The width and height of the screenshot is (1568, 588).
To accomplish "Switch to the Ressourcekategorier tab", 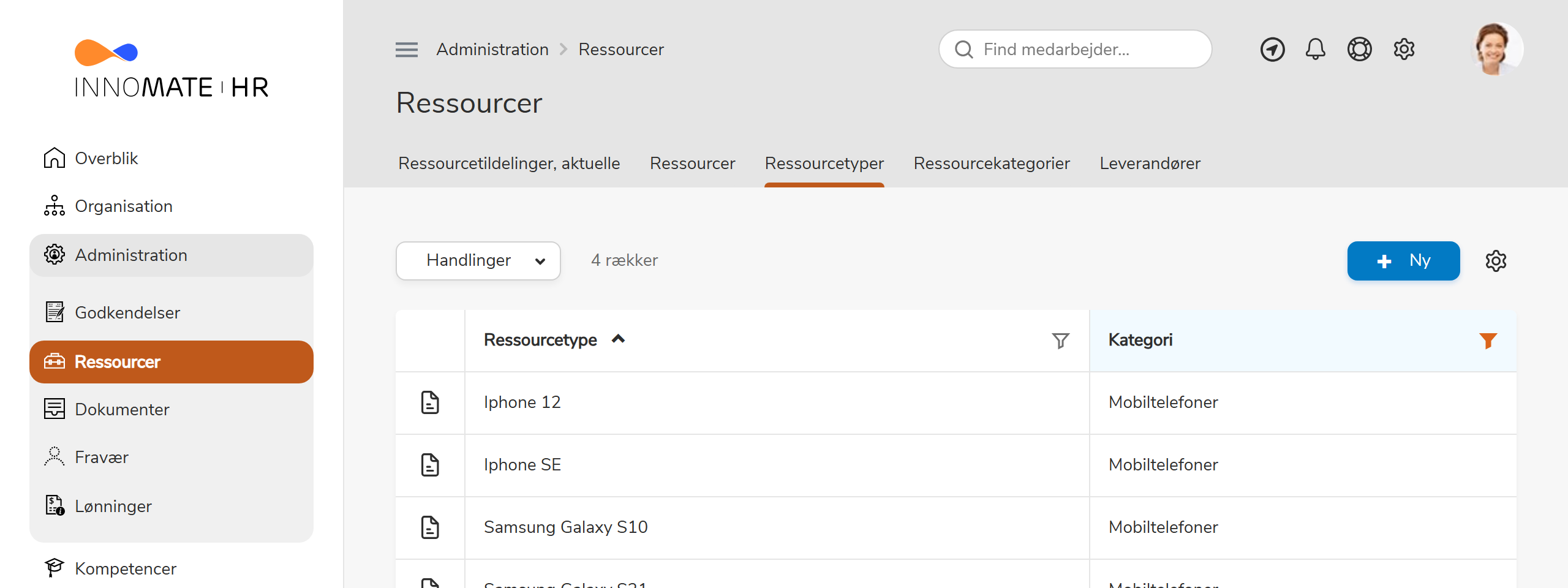I will pyautogui.click(x=992, y=164).
